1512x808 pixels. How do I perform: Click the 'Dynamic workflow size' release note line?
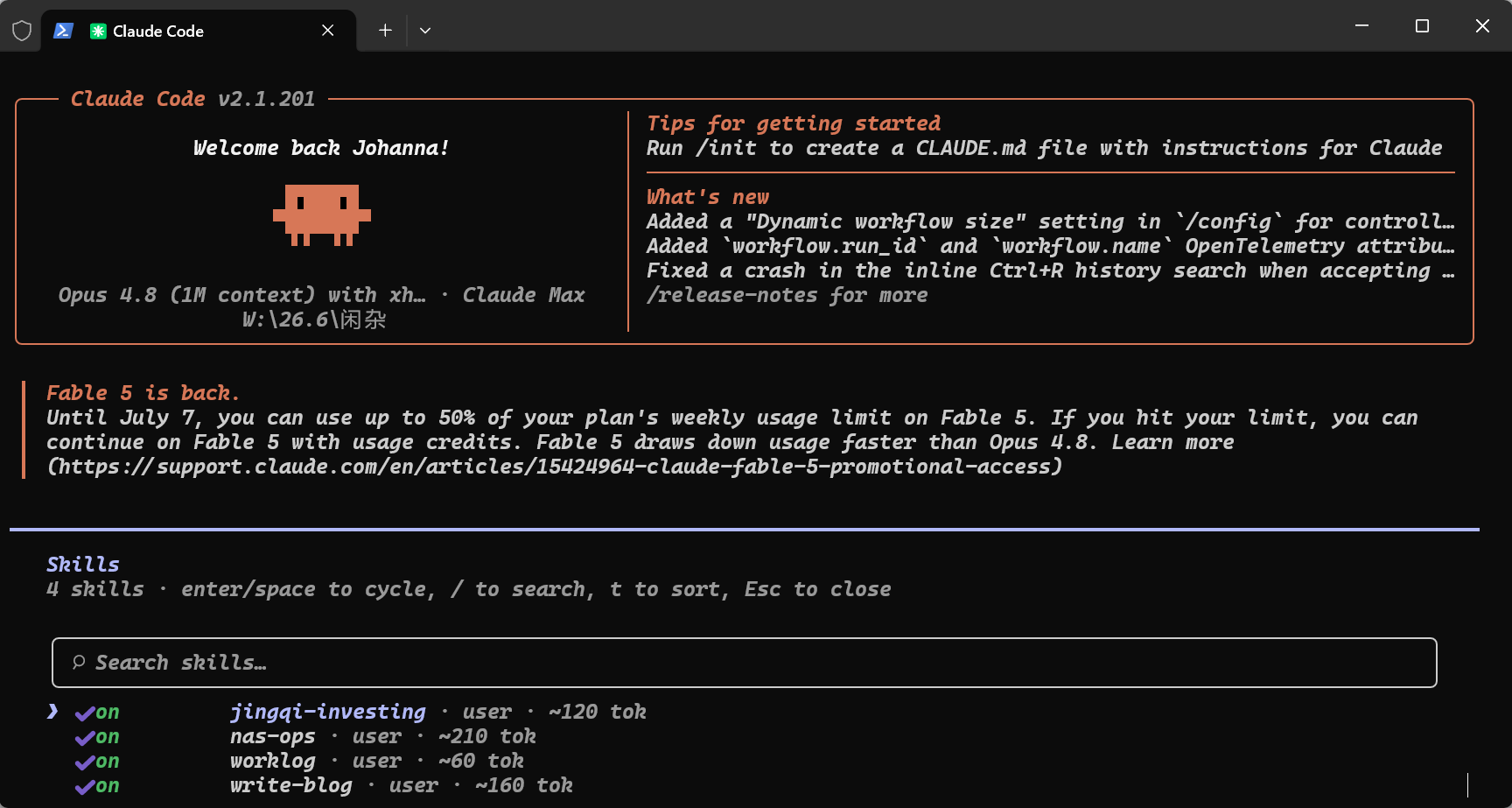(1050, 221)
